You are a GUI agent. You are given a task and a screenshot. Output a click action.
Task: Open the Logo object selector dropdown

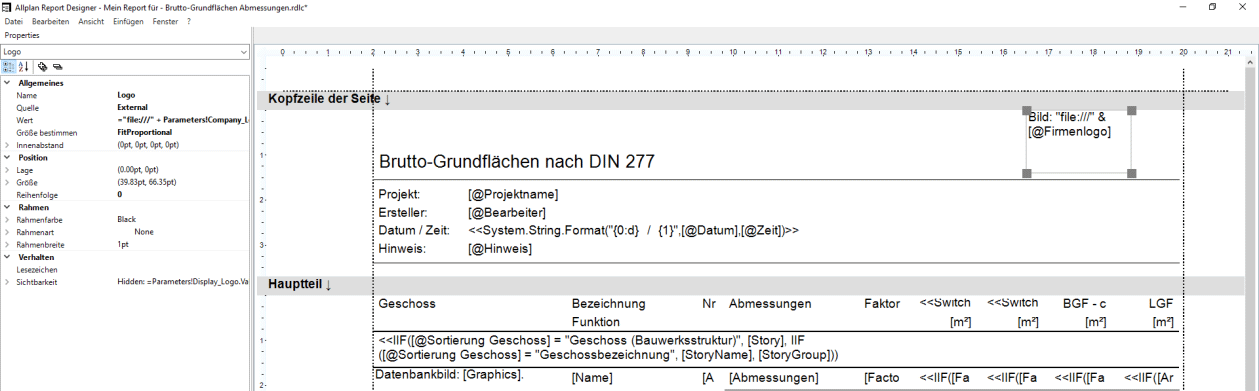(x=244, y=51)
